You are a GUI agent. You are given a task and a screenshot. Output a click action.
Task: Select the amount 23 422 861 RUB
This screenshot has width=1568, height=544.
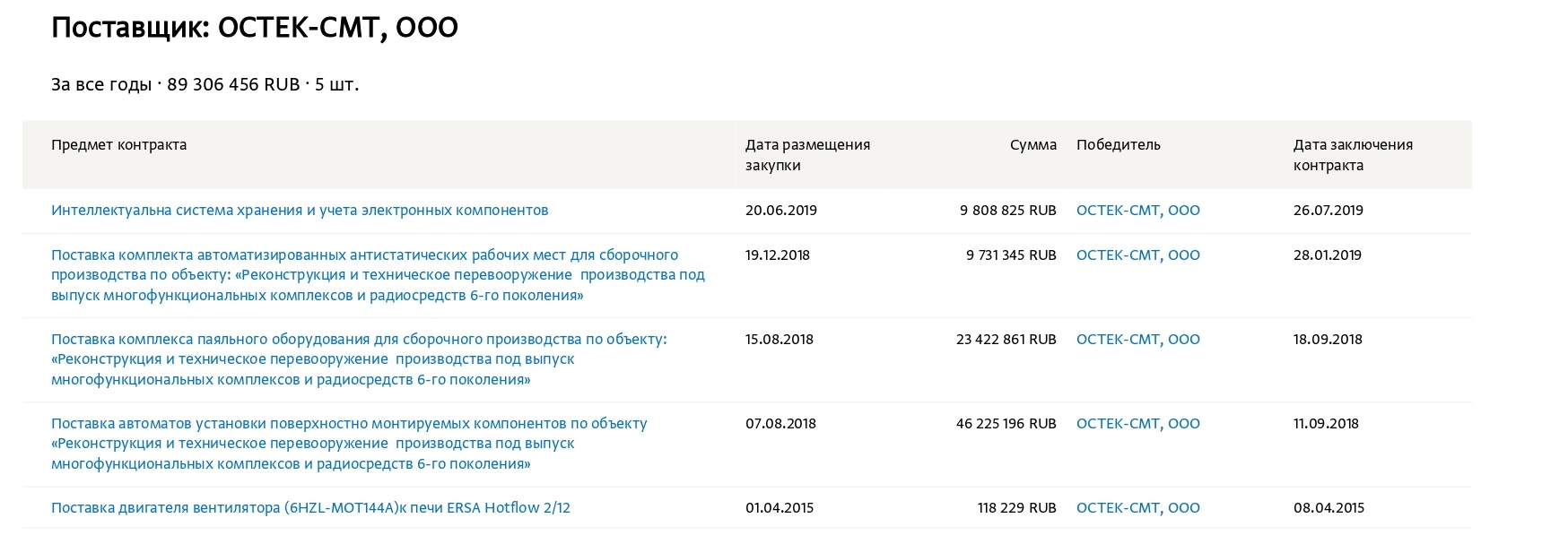point(1006,340)
